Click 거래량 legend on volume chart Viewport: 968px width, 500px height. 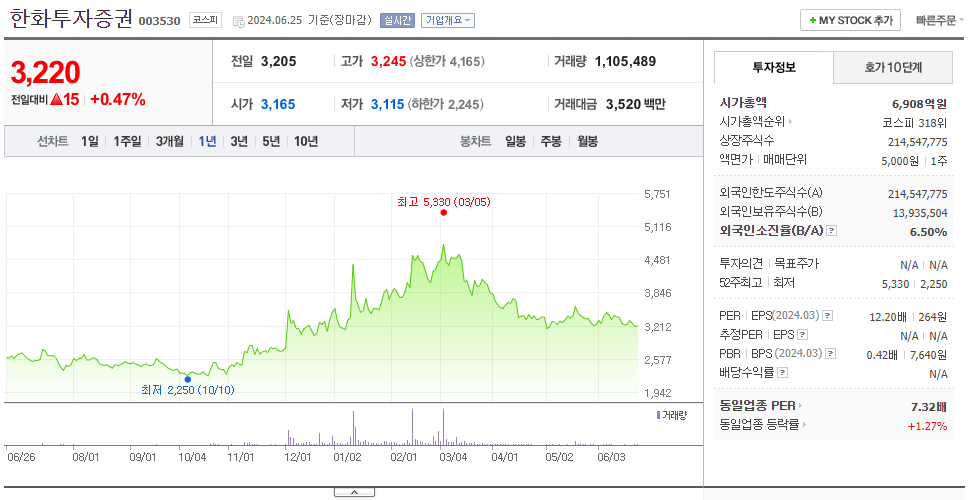(x=672, y=415)
